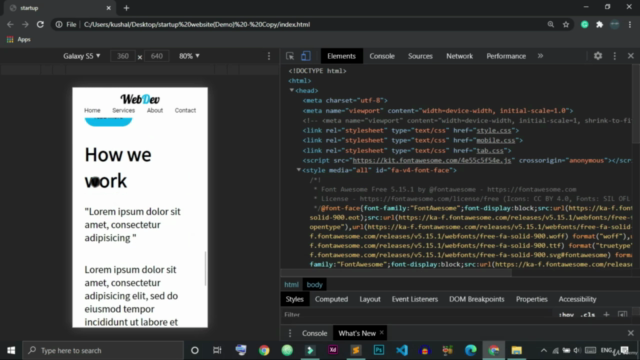Switch to the Performance tab
Image resolution: width=640 pixels, height=360 pixels.
click(x=506, y=56)
